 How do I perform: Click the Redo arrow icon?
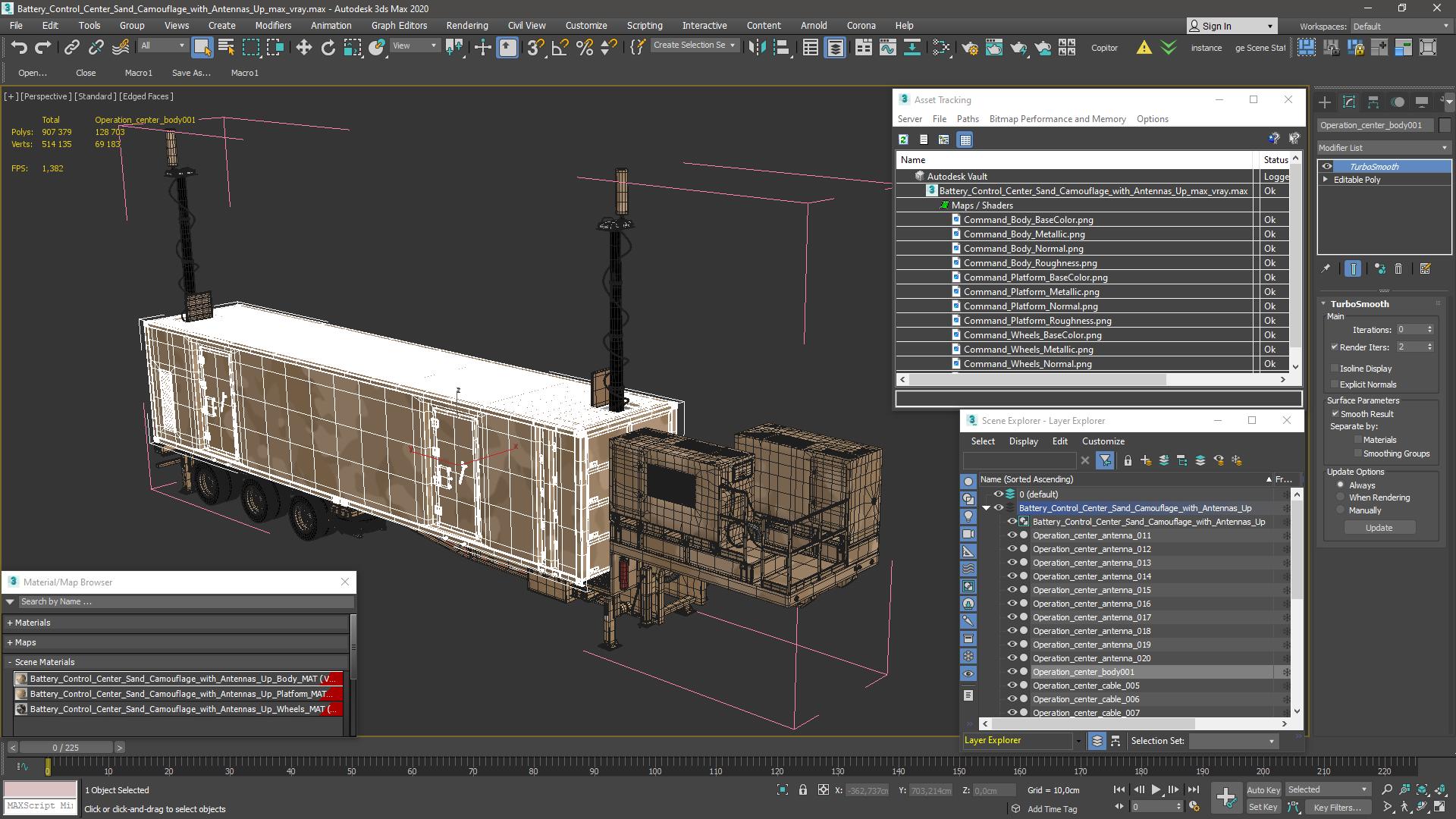click(43, 48)
